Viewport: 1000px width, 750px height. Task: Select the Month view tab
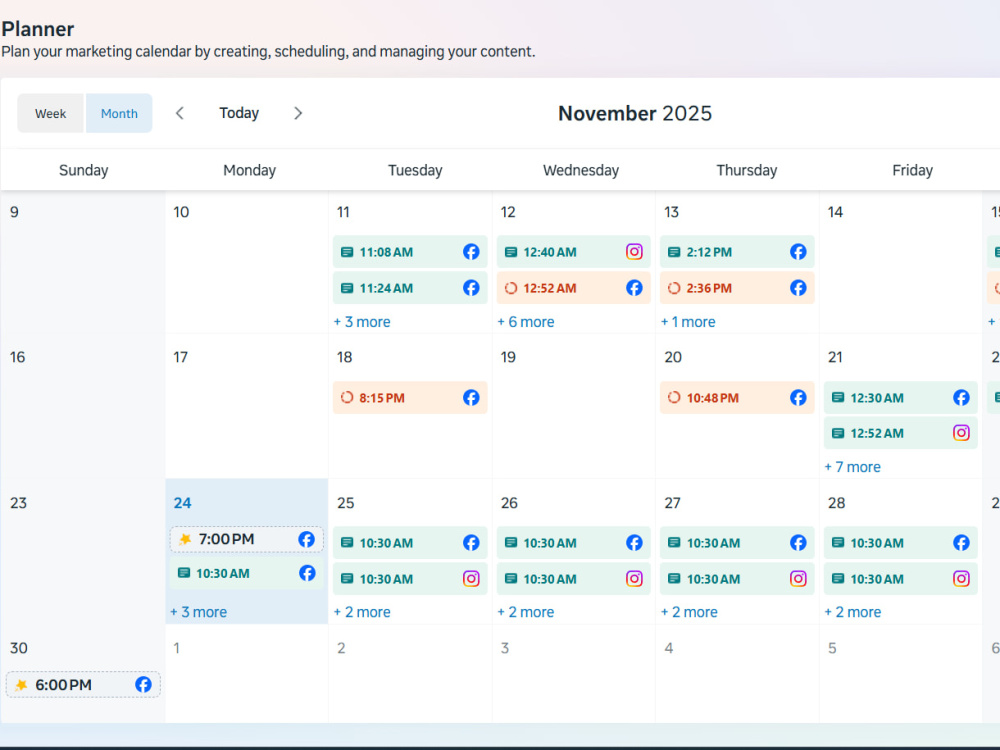point(119,114)
